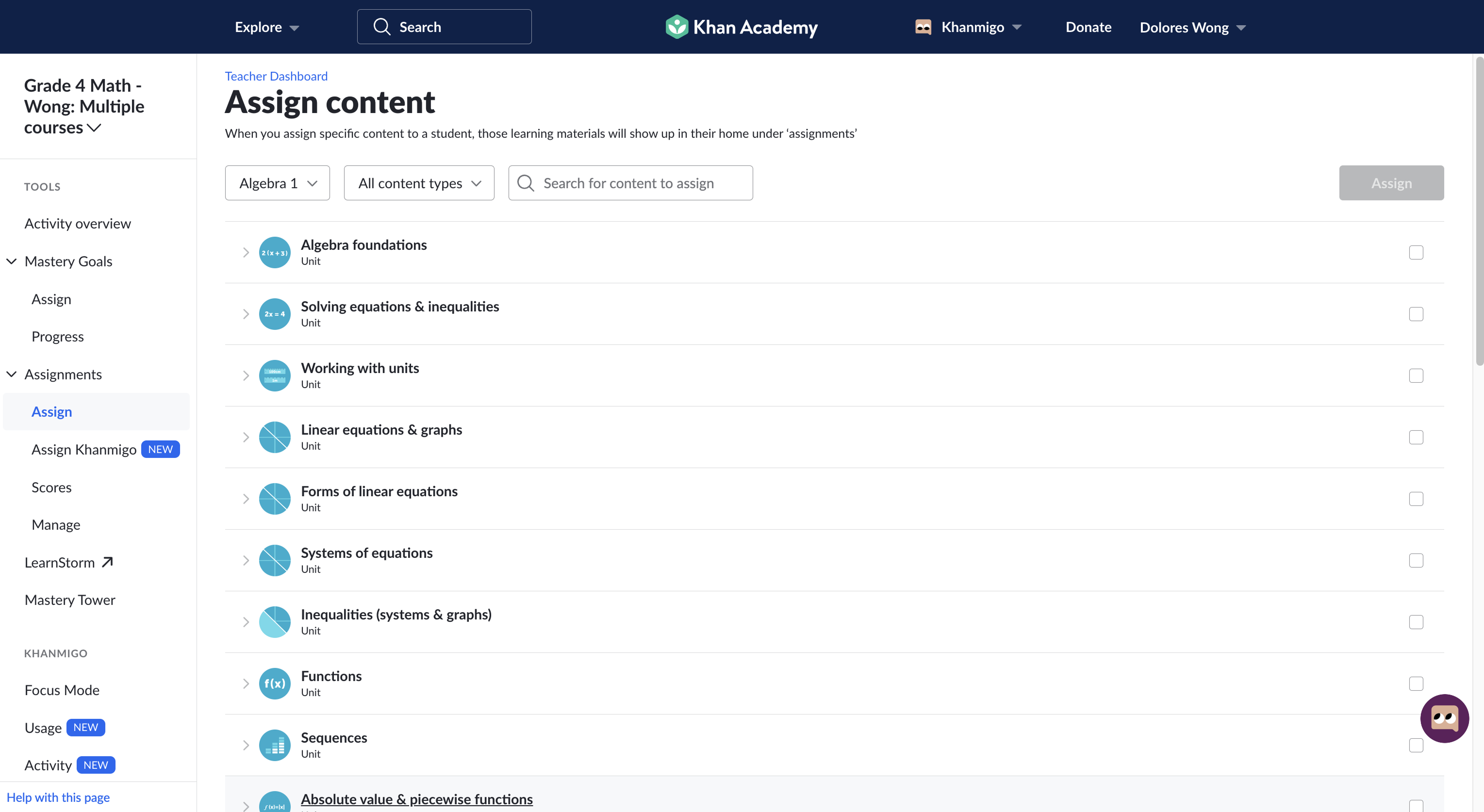Viewport: 1484px width, 812px height.
Task: Click the Inequalities (systems & graphs) icon
Action: pyautogui.click(x=275, y=622)
